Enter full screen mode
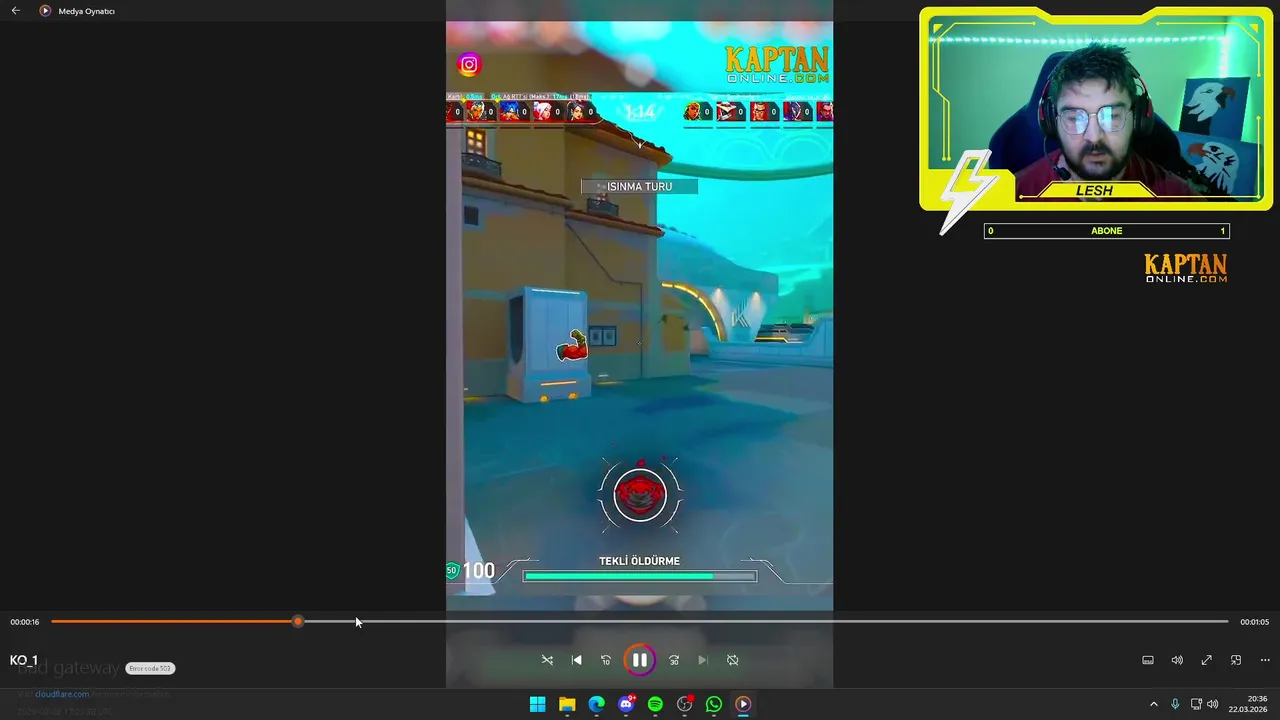Image resolution: width=1280 pixels, height=720 pixels. coord(1206,660)
